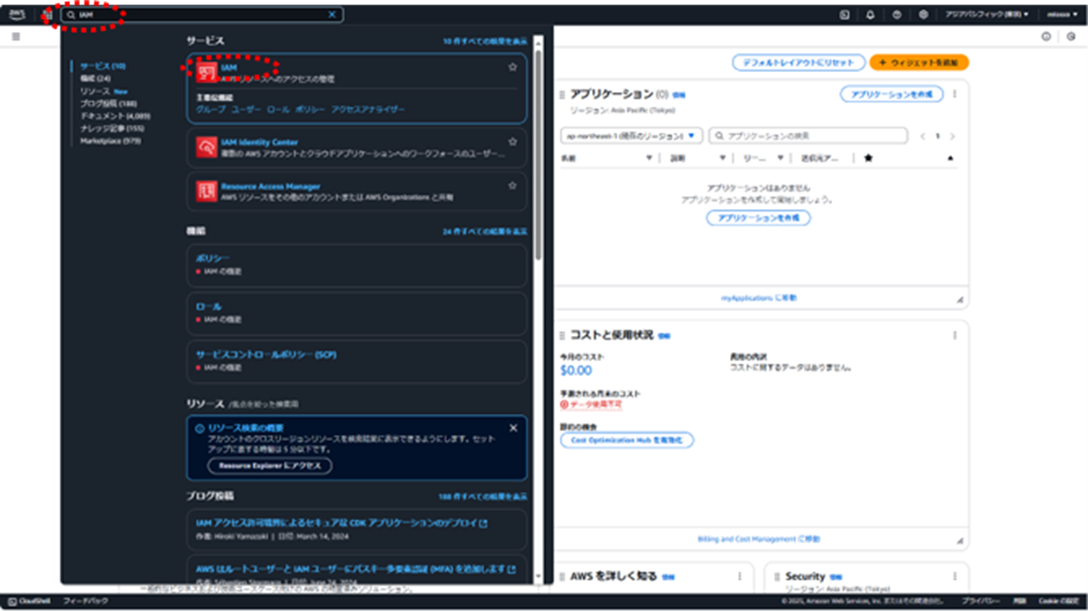Select the ブログ投稿 (188) filter category

pyautogui.click(x=108, y=103)
